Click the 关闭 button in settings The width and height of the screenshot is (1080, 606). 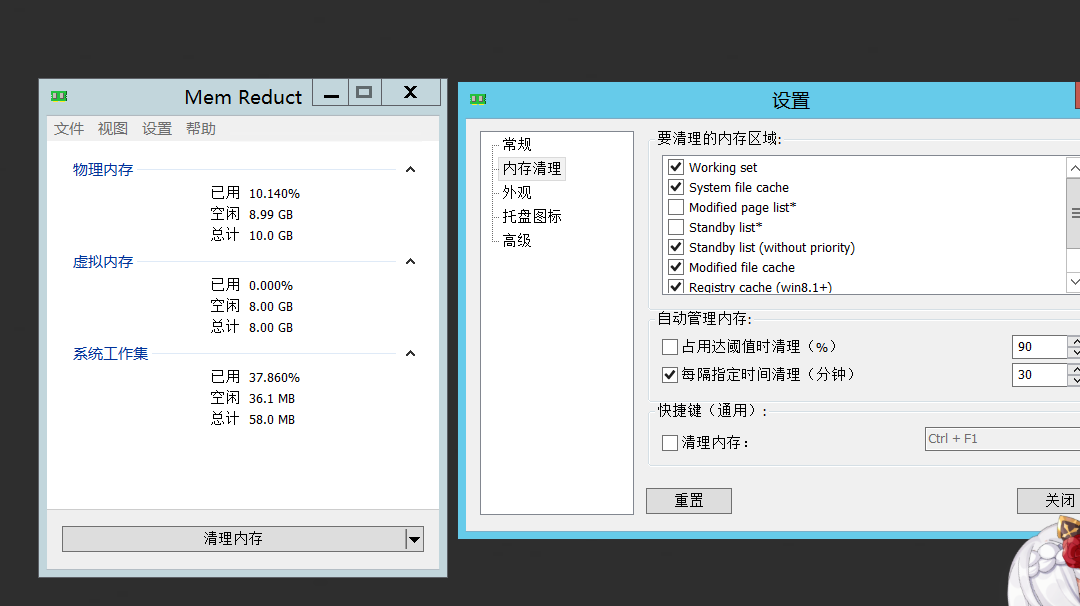point(1049,501)
